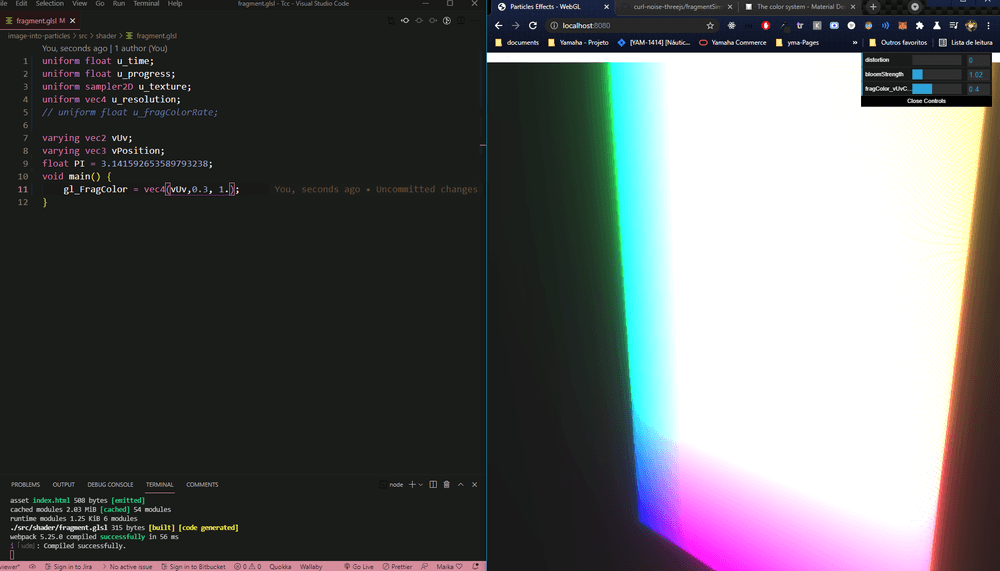Split the editor to the right
Viewport: 1000px width, 571px height.
pyautogui.click(x=462, y=20)
